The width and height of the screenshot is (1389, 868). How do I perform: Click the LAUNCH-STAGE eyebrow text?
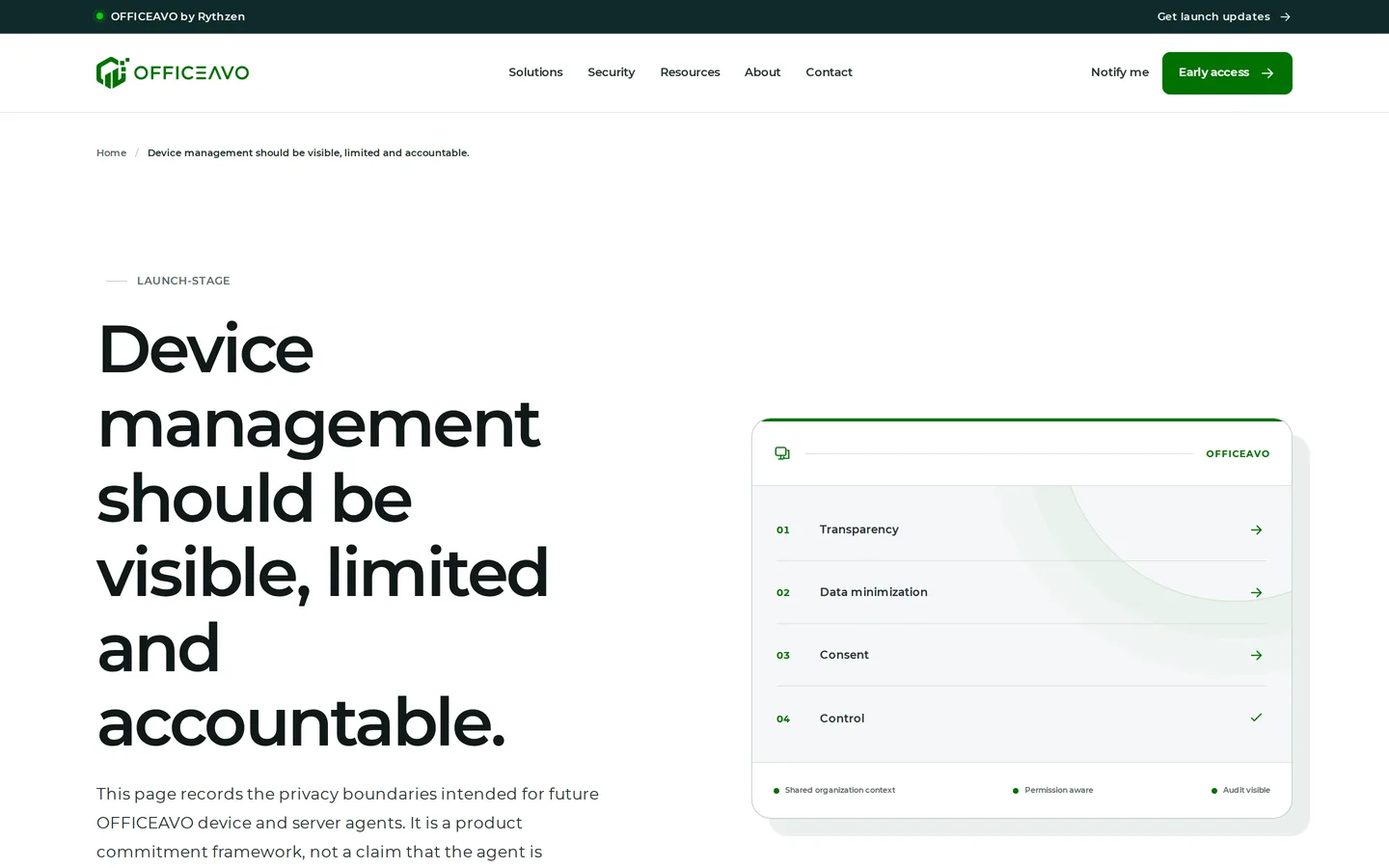pyautogui.click(x=183, y=281)
